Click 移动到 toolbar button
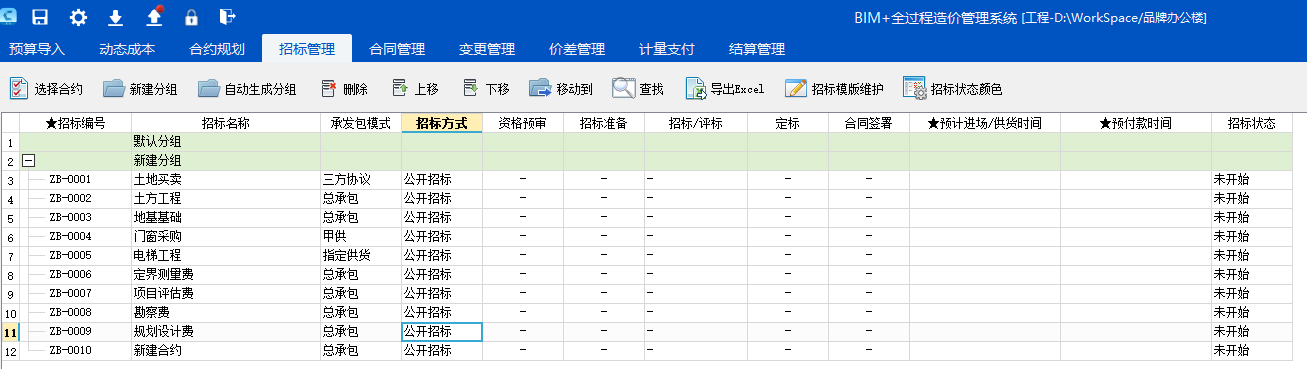The width and height of the screenshot is (1307, 369). tap(561, 89)
